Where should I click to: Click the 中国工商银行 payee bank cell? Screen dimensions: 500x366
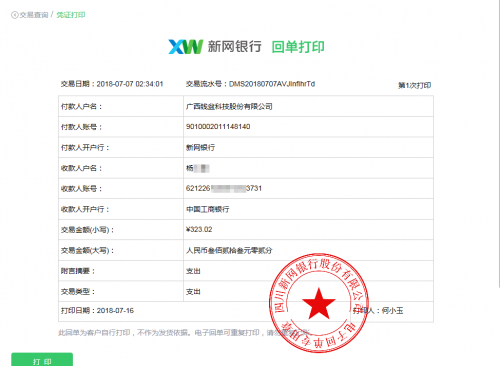tap(308, 209)
